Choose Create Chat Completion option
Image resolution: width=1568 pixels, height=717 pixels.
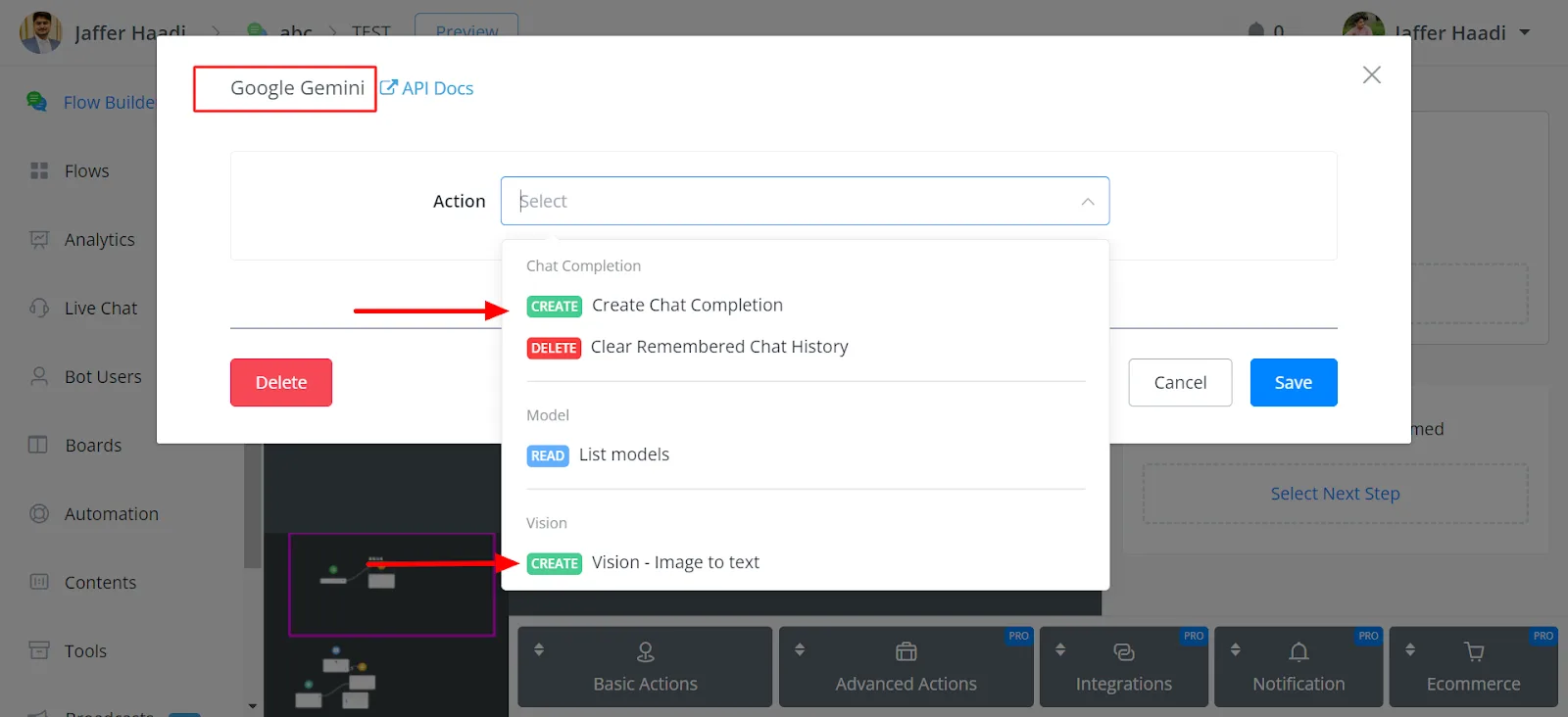(805, 306)
